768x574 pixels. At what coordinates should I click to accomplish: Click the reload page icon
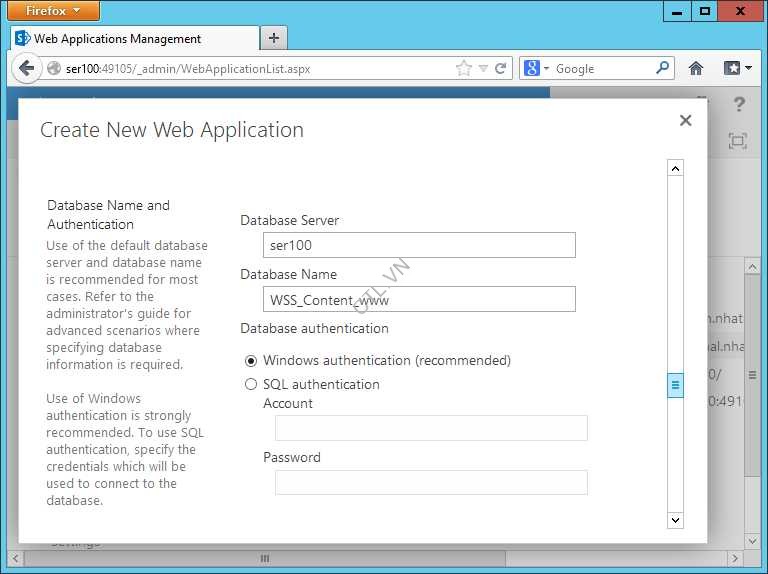501,68
